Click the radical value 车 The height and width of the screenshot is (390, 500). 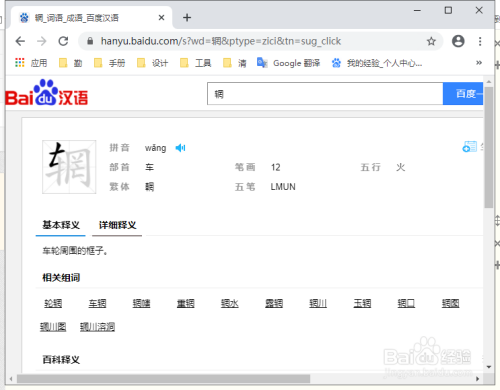pyautogui.click(x=149, y=167)
